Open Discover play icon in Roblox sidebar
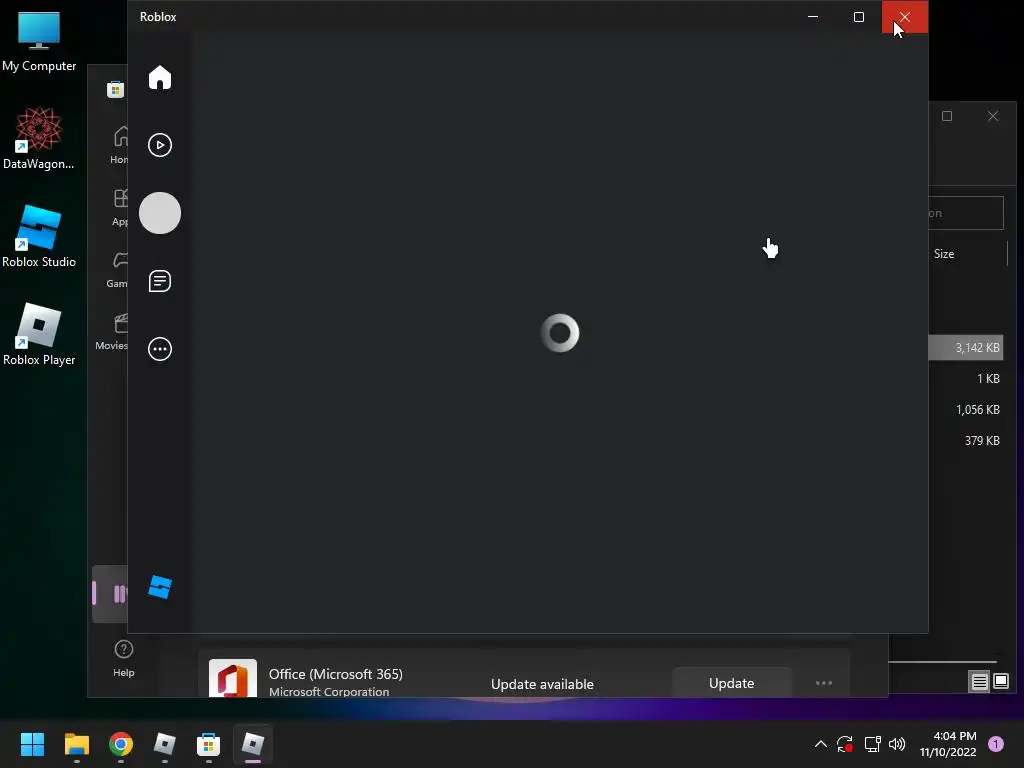Image resolution: width=1024 pixels, height=768 pixels. click(x=159, y=145)
